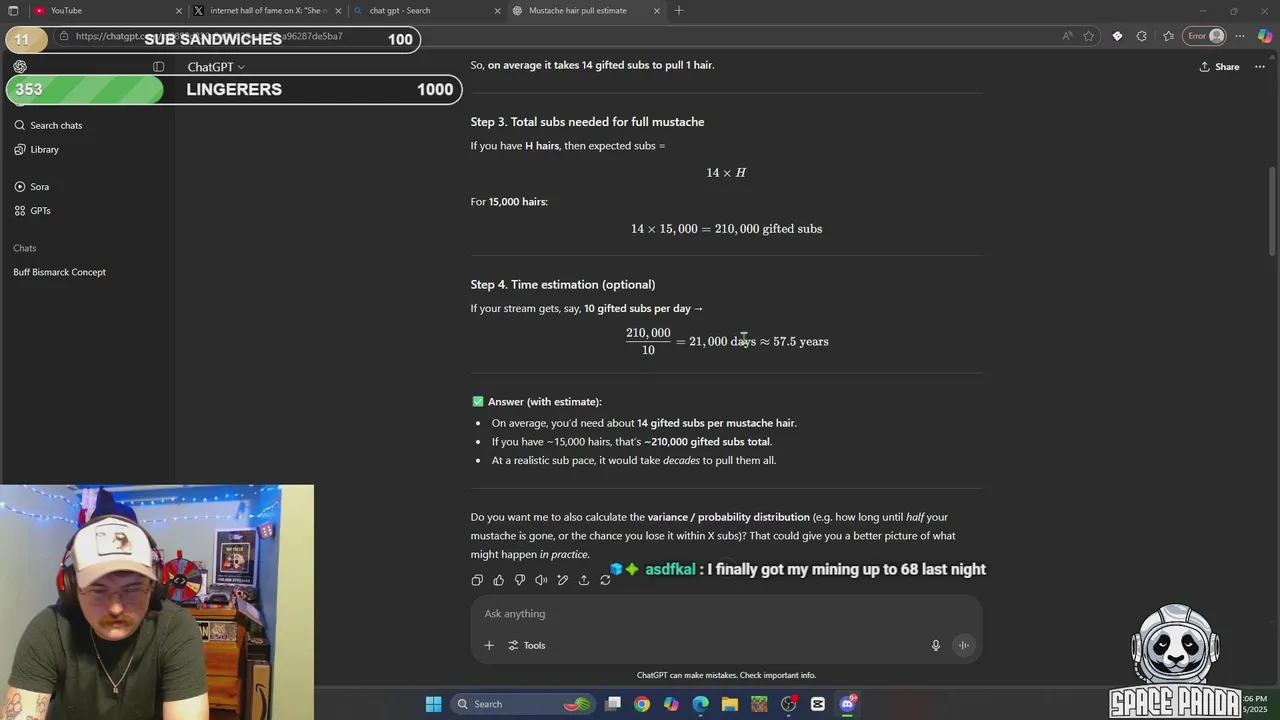This screenshot has height=720, width=1280.
Task: Click the read aloud icon in address bar
Action: [x=1068, y=36]
